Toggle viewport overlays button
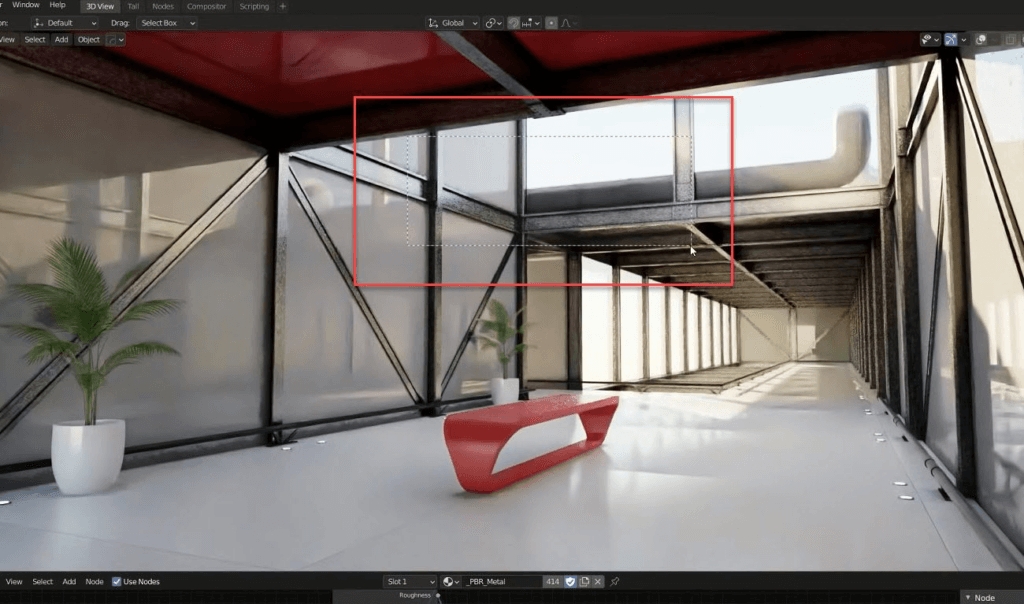Image resolution: width=1024 pixels, height=604 pixels. tap(980, 40)
